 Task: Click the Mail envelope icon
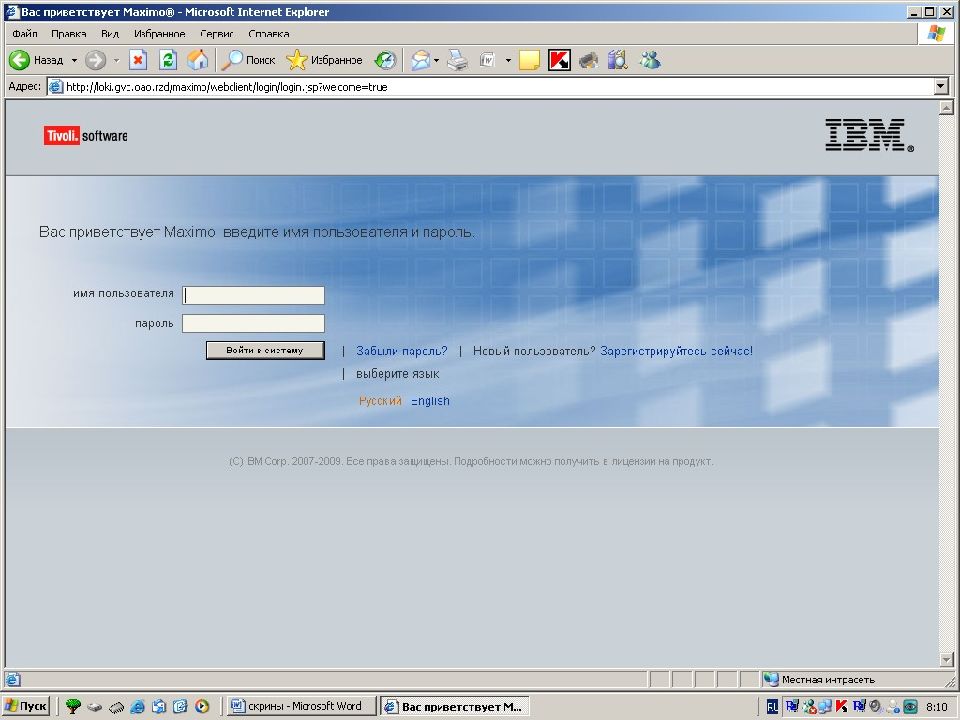[421, 60]
